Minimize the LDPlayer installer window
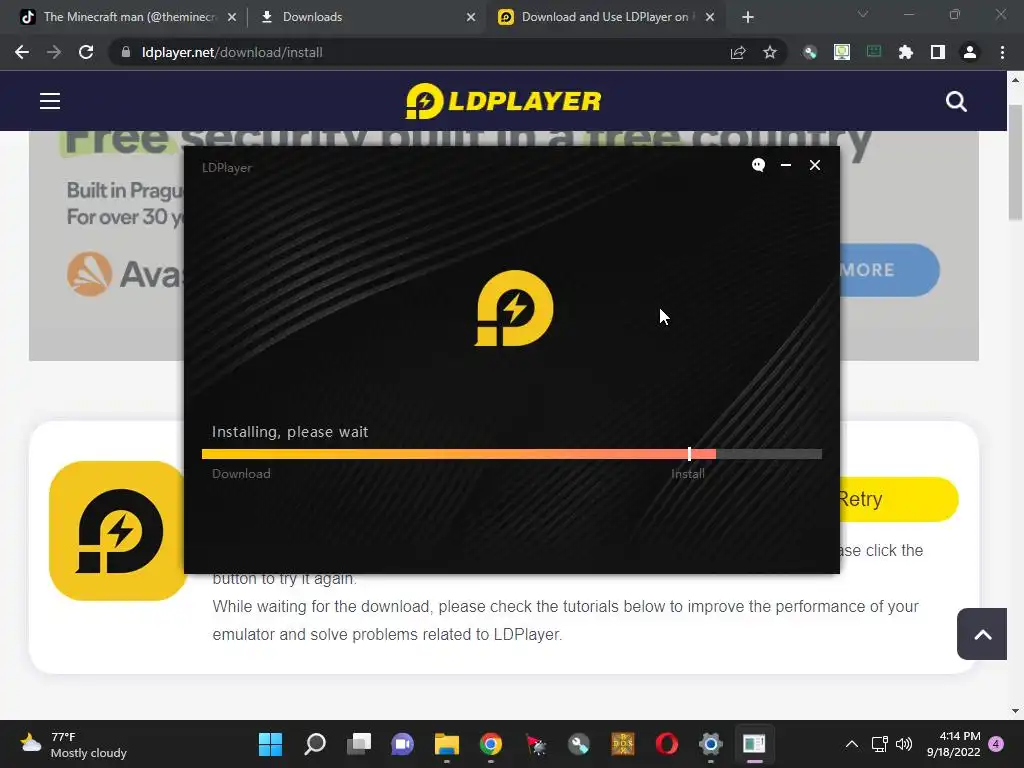1024x768 pixels. [786, 165]
